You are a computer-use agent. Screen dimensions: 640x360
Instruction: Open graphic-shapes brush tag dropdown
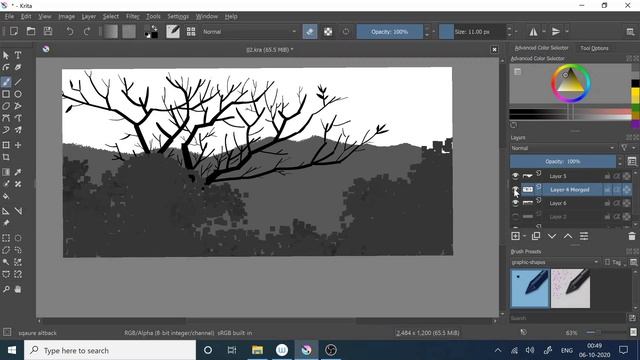[555, 262]
